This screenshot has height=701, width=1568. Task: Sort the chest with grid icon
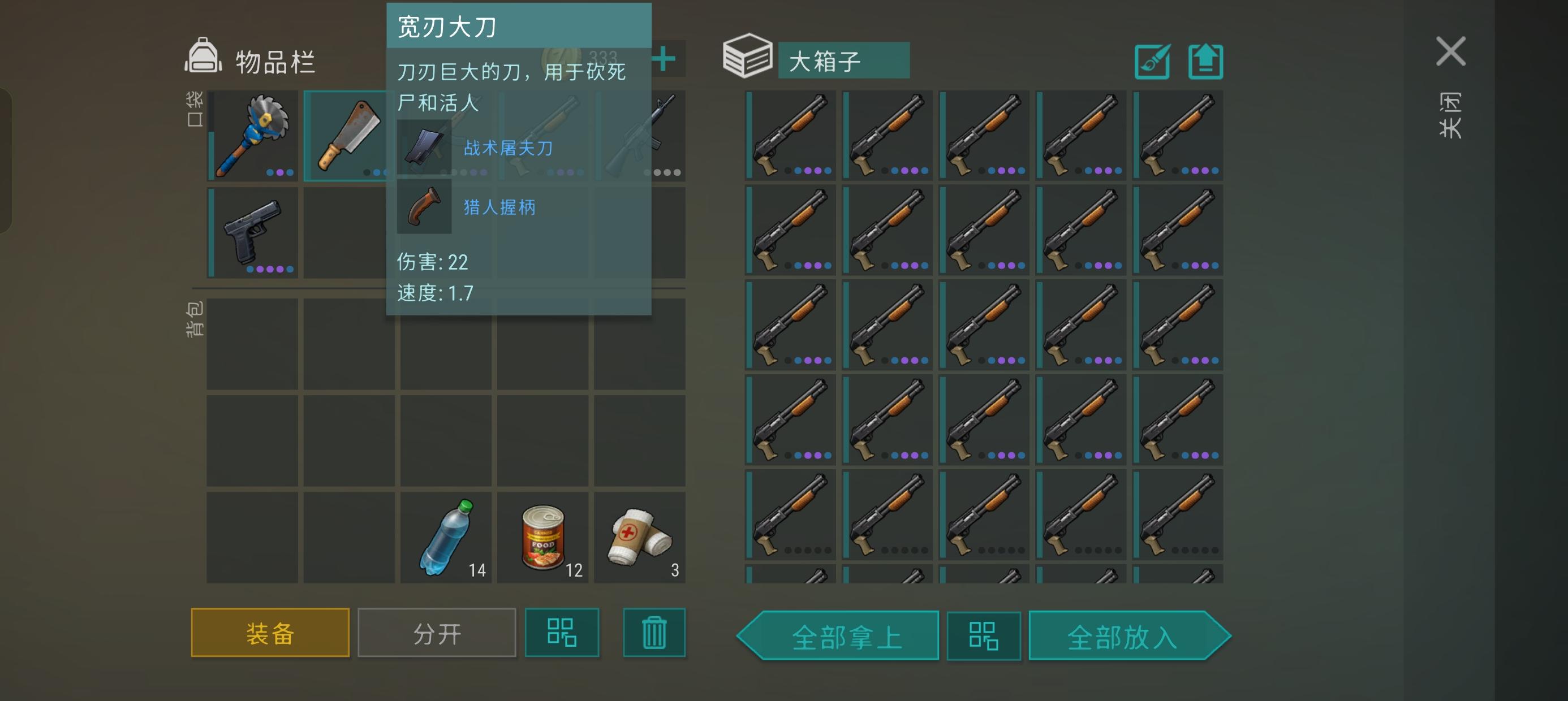pyautogui.click(x=984, y=636)
